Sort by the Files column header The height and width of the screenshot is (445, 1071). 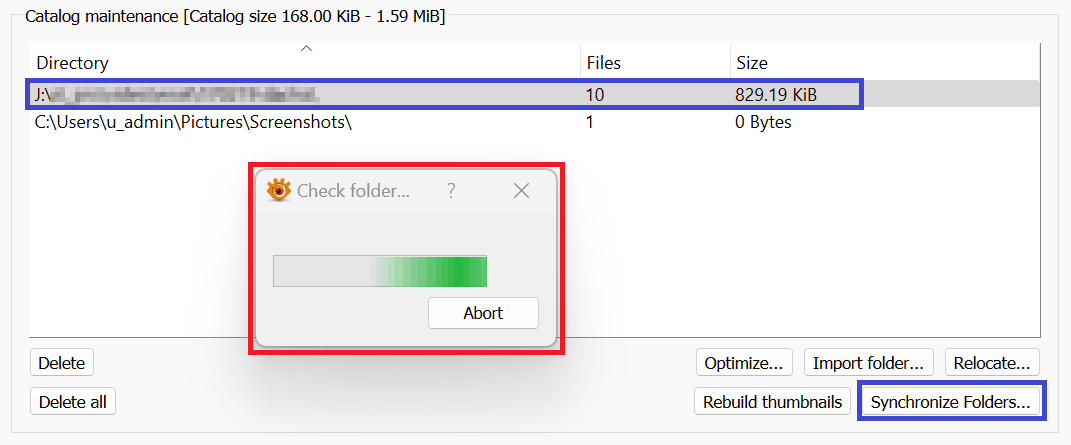[603, 63]
